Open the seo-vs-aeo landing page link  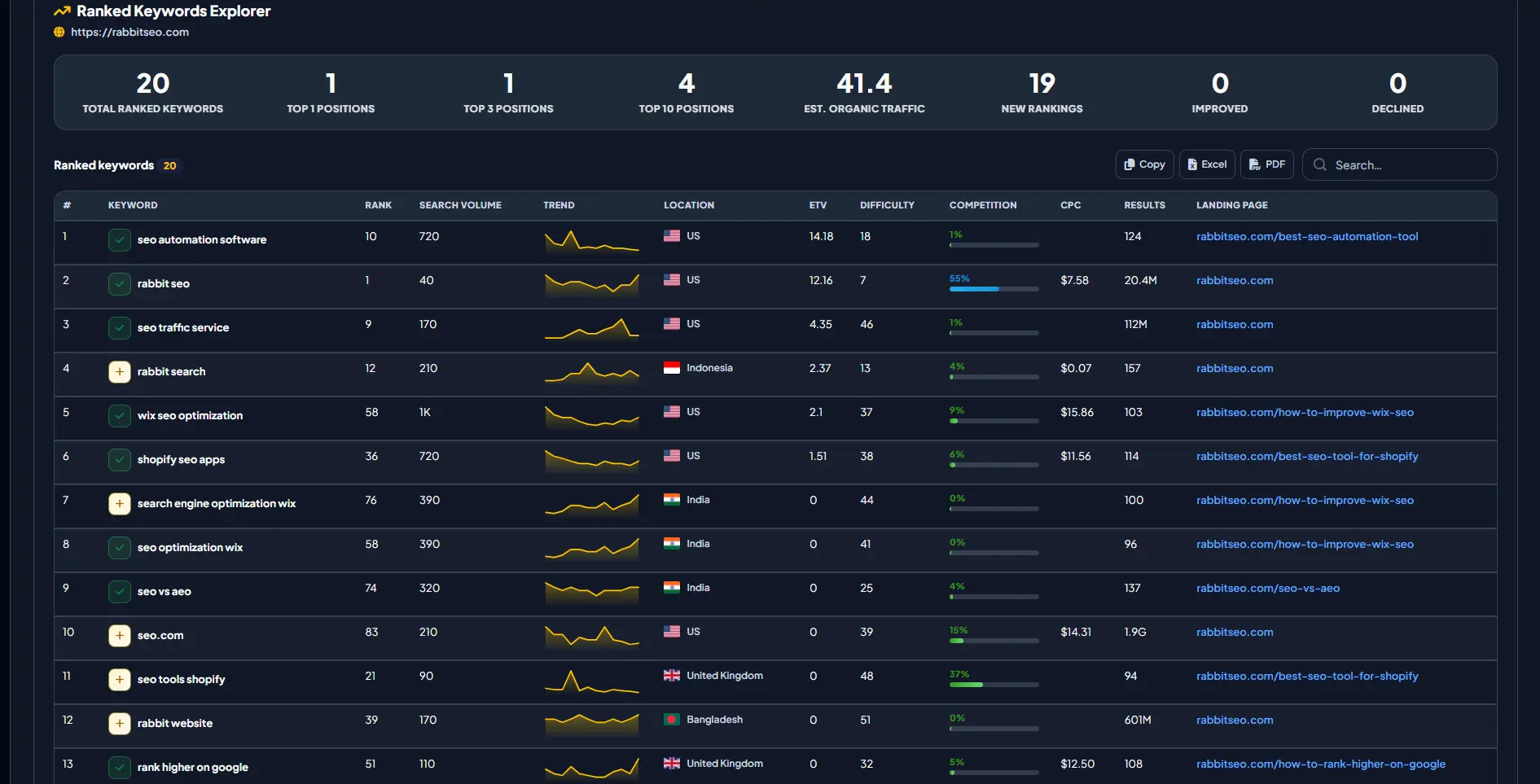tap(1268, 589)
